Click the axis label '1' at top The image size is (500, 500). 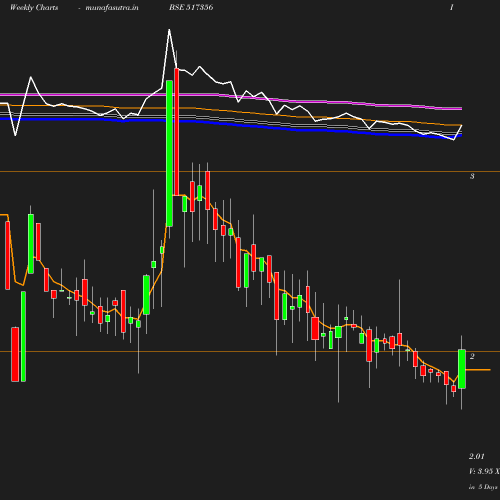pos(452,7)
